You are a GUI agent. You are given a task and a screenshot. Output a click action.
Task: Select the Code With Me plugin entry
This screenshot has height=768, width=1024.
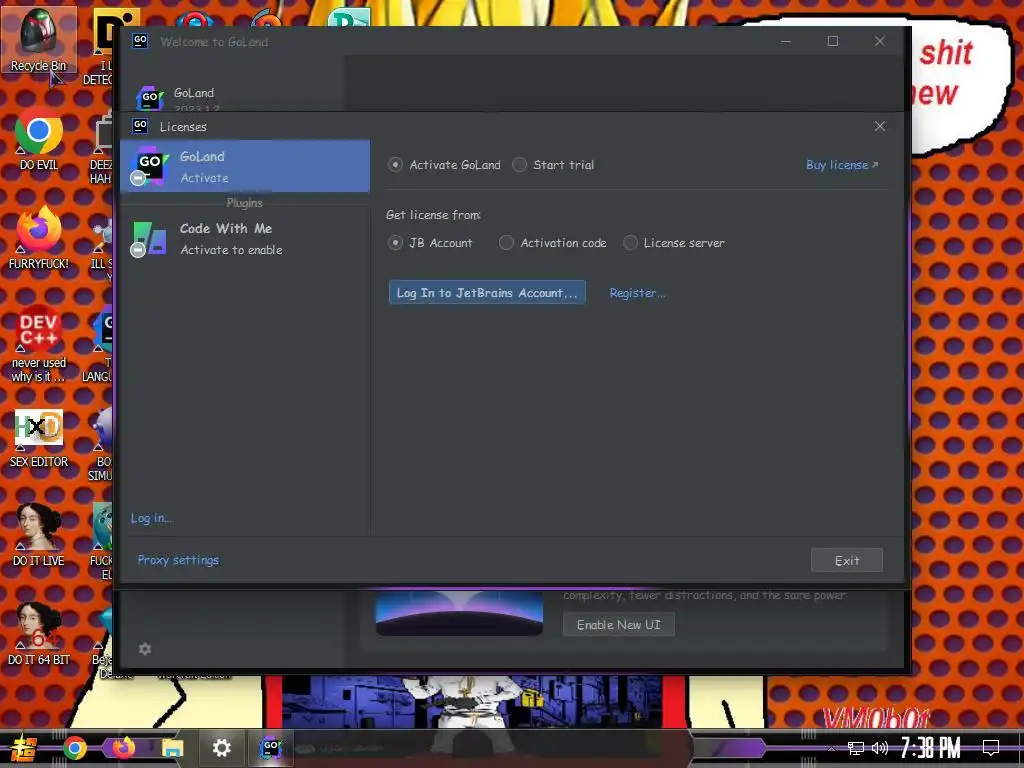pos(245,238)
